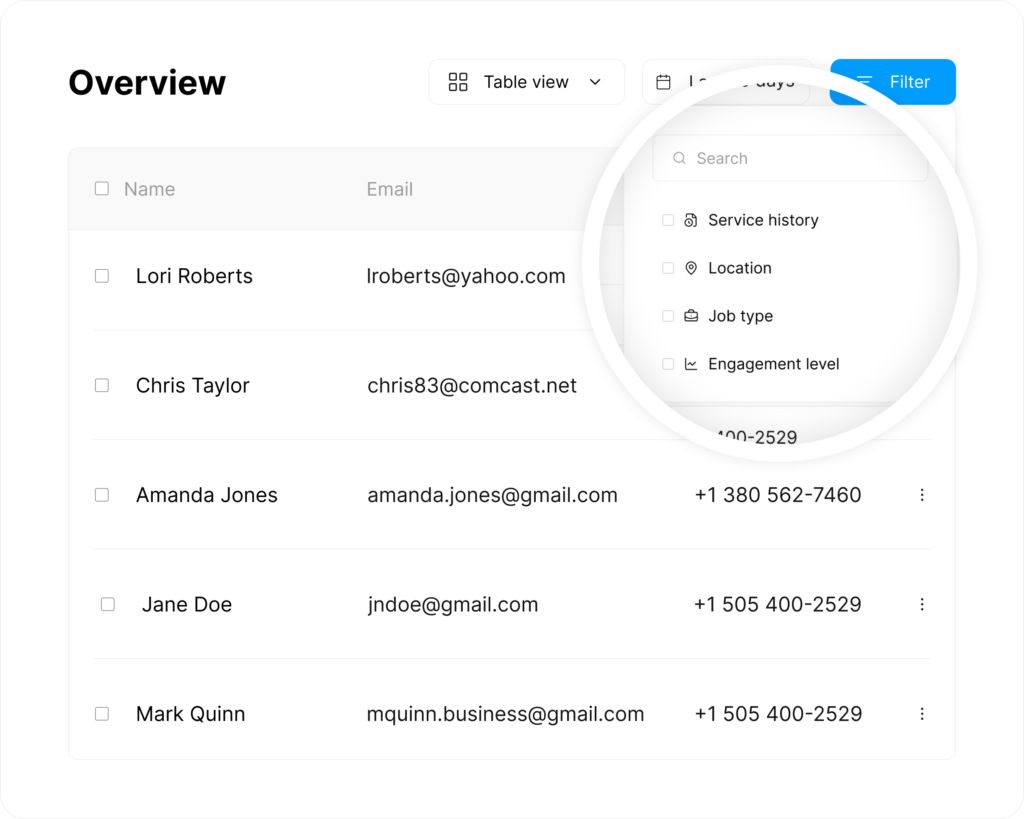Select the Lori Roberts row checkbox
Image resolution: width=1024 pixels, height=819 pixels.
coord(102,276)
